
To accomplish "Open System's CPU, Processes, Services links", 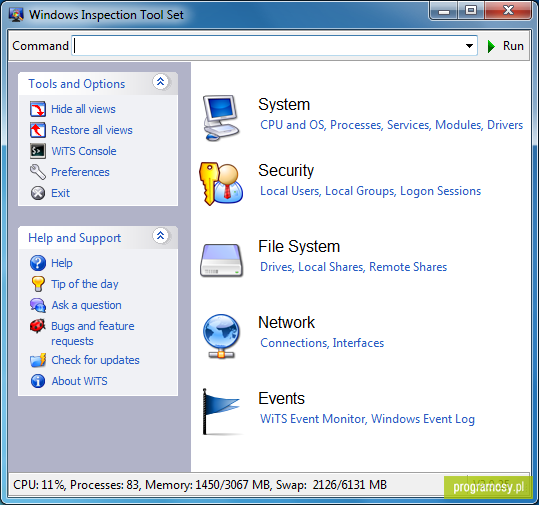I will 392,125.
